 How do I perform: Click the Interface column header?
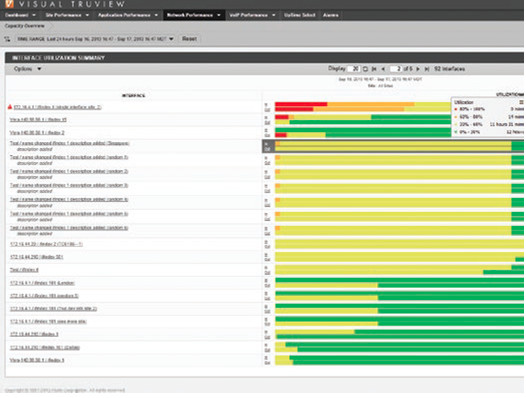[133, 96]
